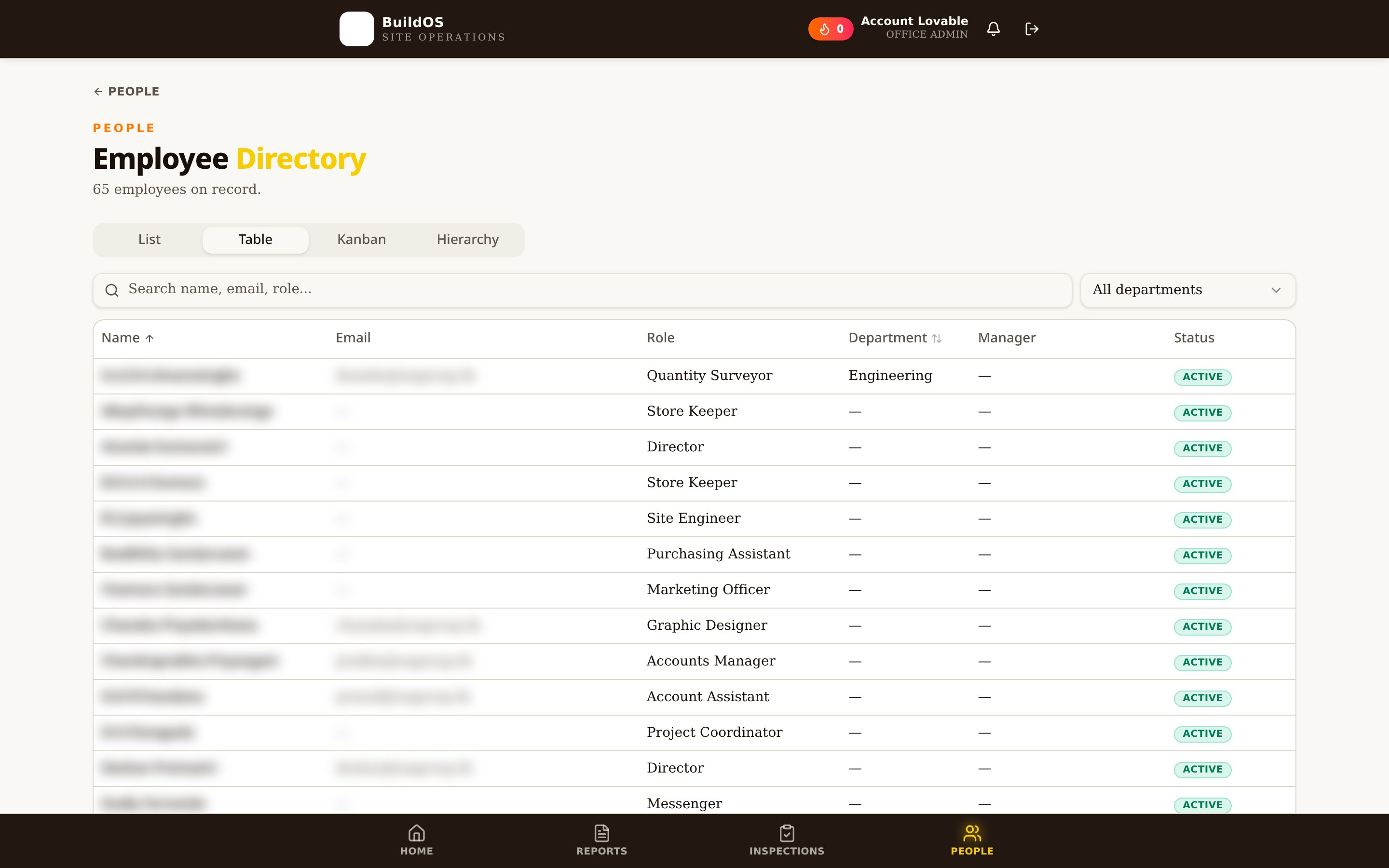The width and height of the screenshot is (1389, 868).
Task: Click the Status column header
Action: coord(1194,338)
